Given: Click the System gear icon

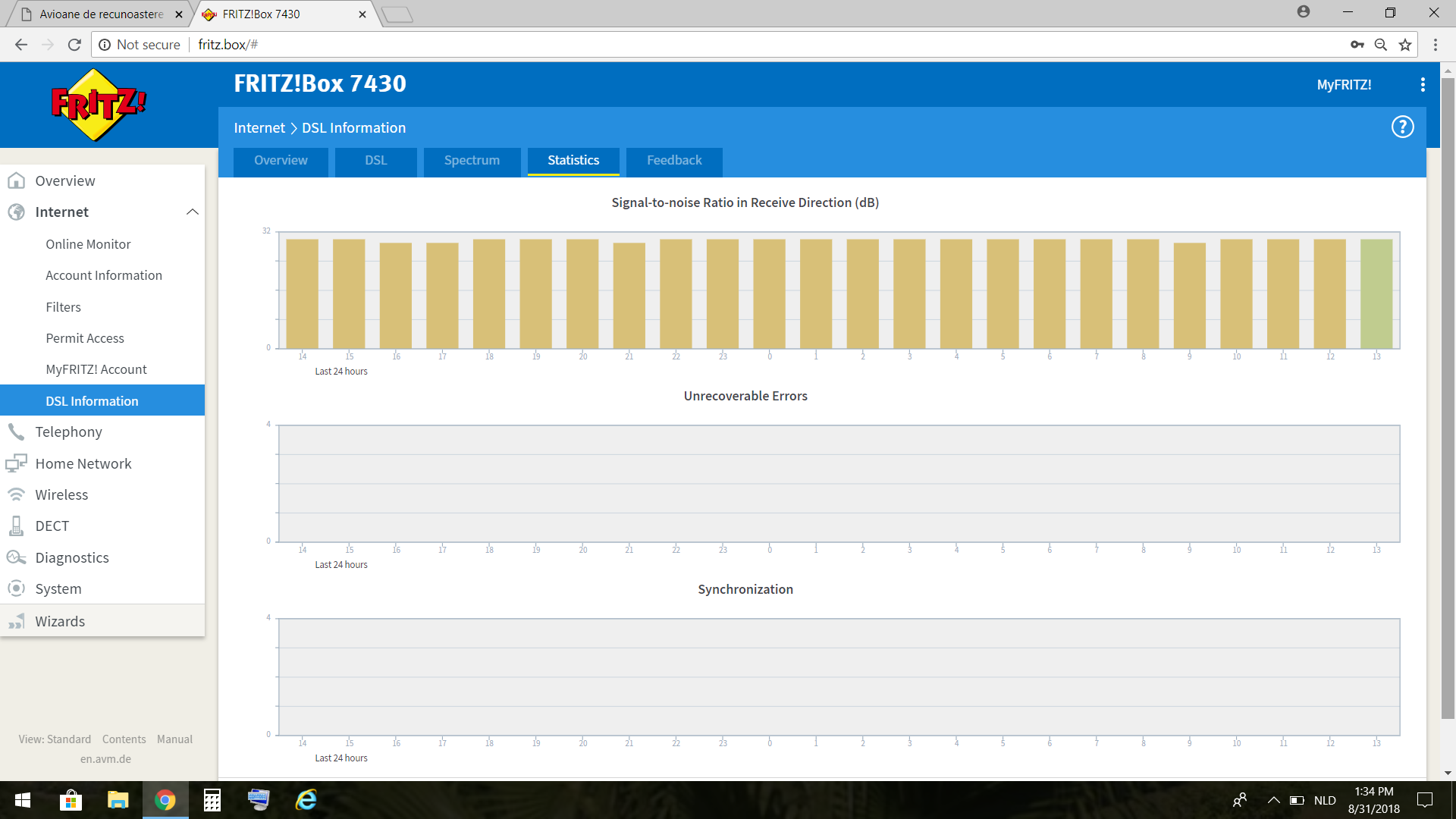Looking at the screenshot, I should coord(16,588).
